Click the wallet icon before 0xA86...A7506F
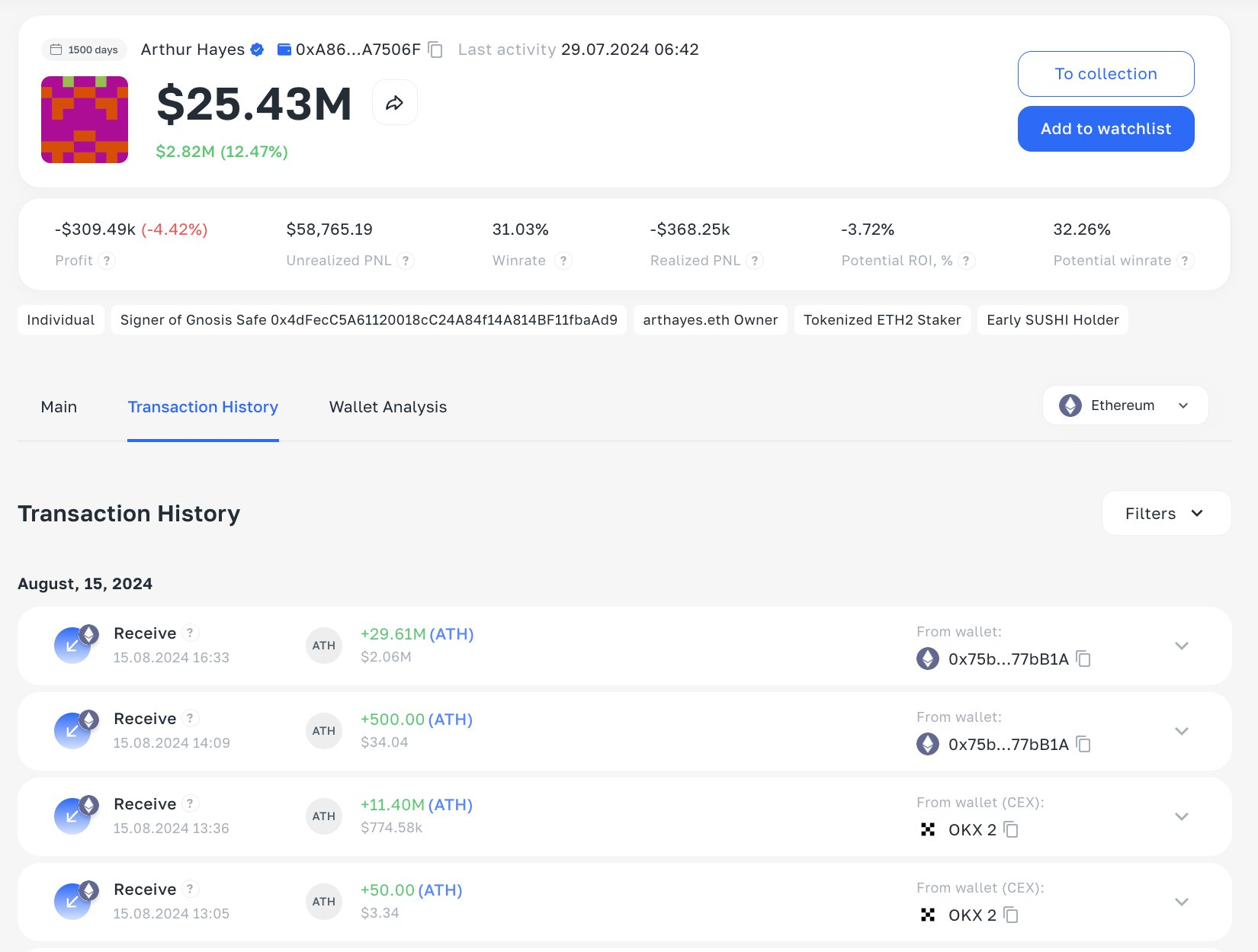 [x=284, y=50]
